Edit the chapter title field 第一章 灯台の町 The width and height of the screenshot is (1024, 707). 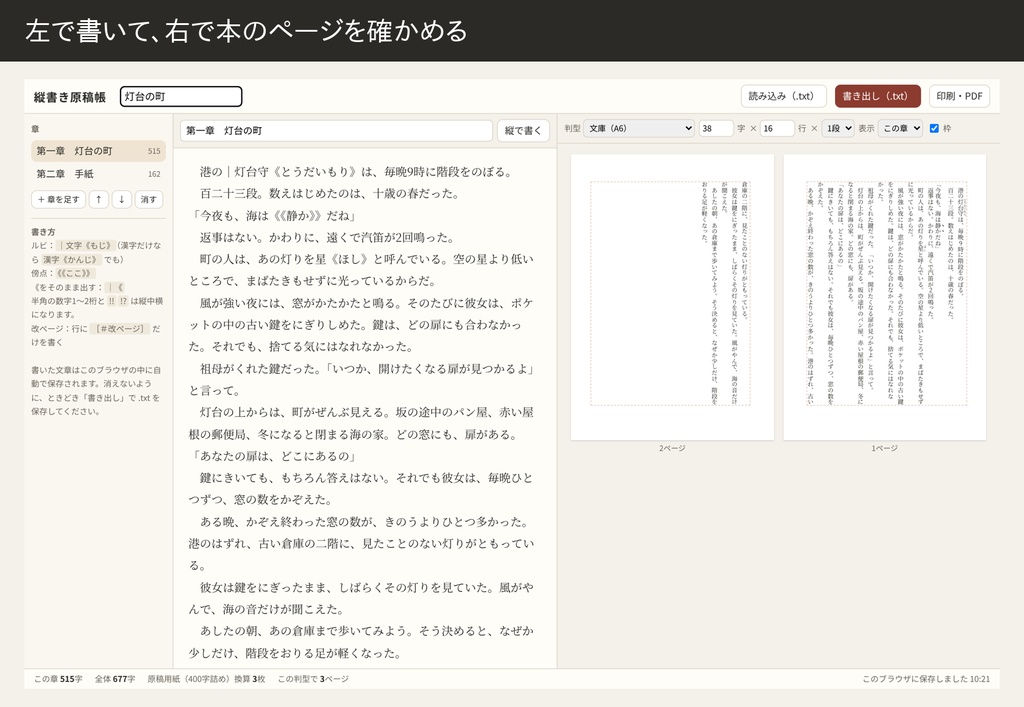coord(336,131)
